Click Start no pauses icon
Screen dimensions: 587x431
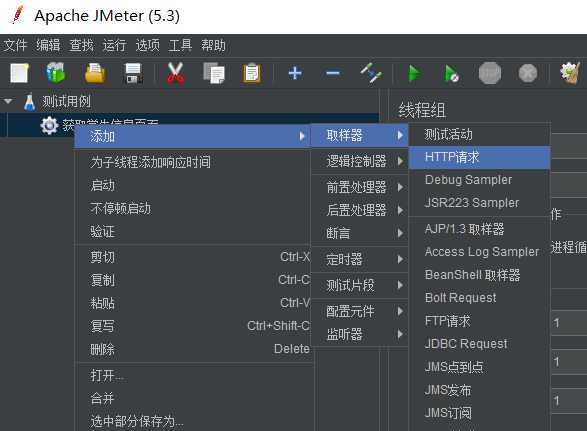(451, 73)
